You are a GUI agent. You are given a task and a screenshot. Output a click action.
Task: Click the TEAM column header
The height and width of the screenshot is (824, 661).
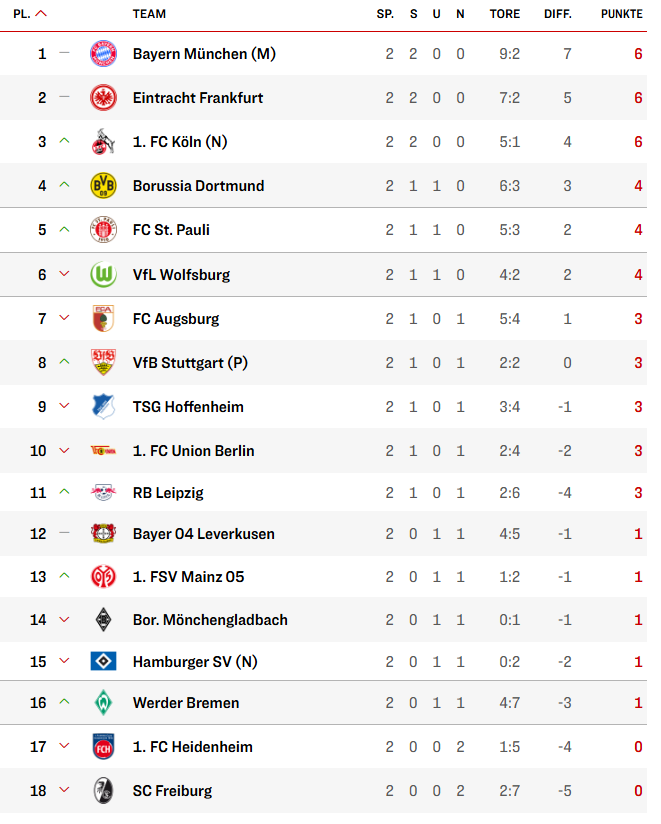[x=149, y=14]
